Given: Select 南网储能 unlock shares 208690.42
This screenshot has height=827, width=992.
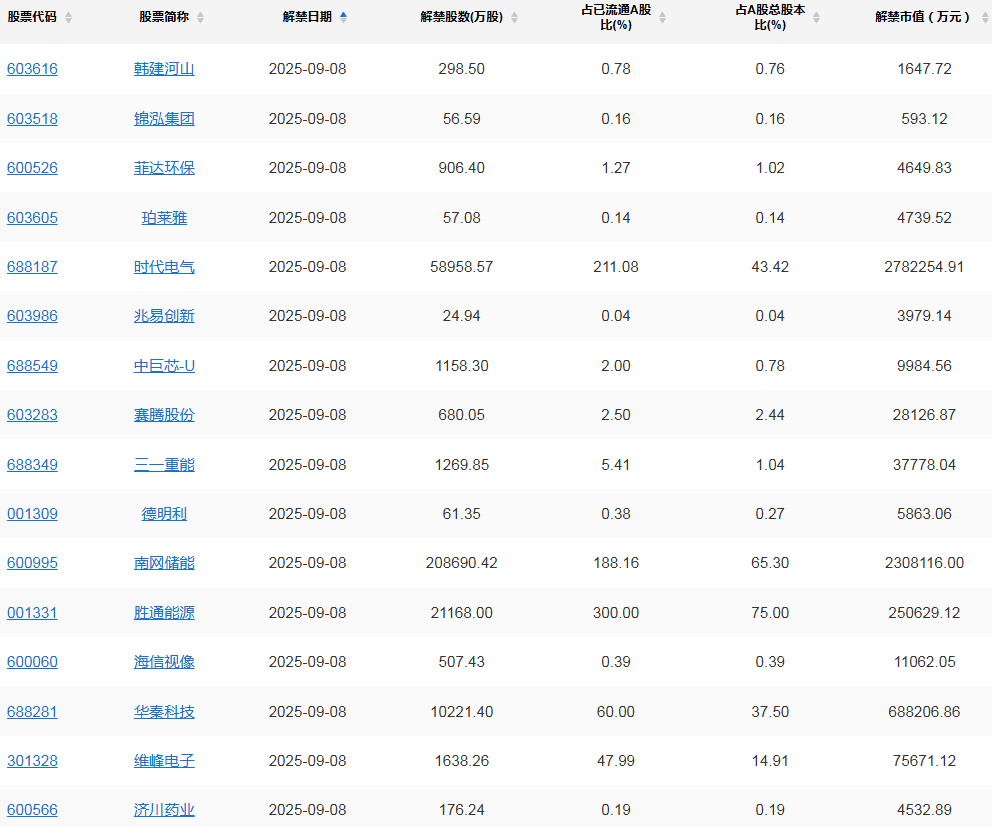Looking at the screenshot, I should click(462, 563).
